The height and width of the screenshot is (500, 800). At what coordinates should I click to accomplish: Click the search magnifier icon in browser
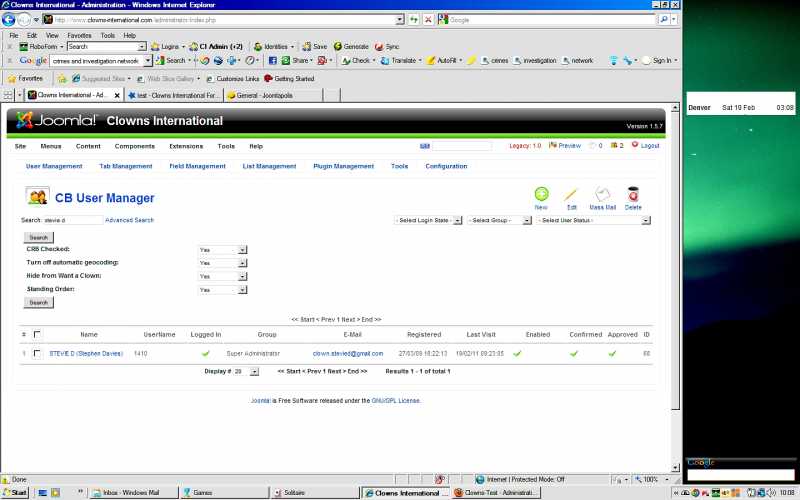point(663,19)
